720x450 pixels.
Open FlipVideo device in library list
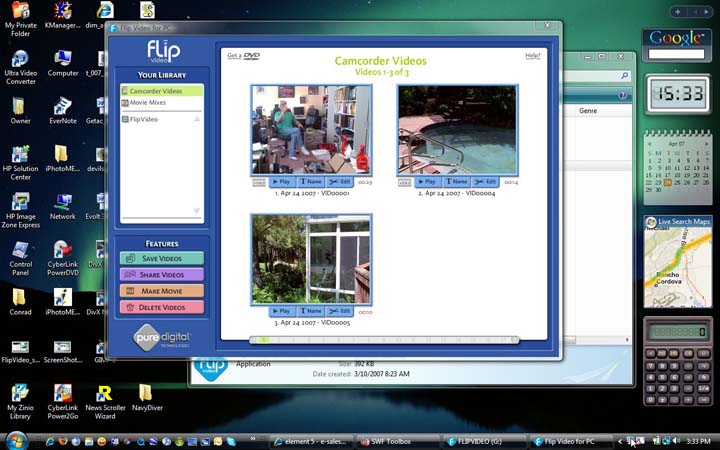145,119
